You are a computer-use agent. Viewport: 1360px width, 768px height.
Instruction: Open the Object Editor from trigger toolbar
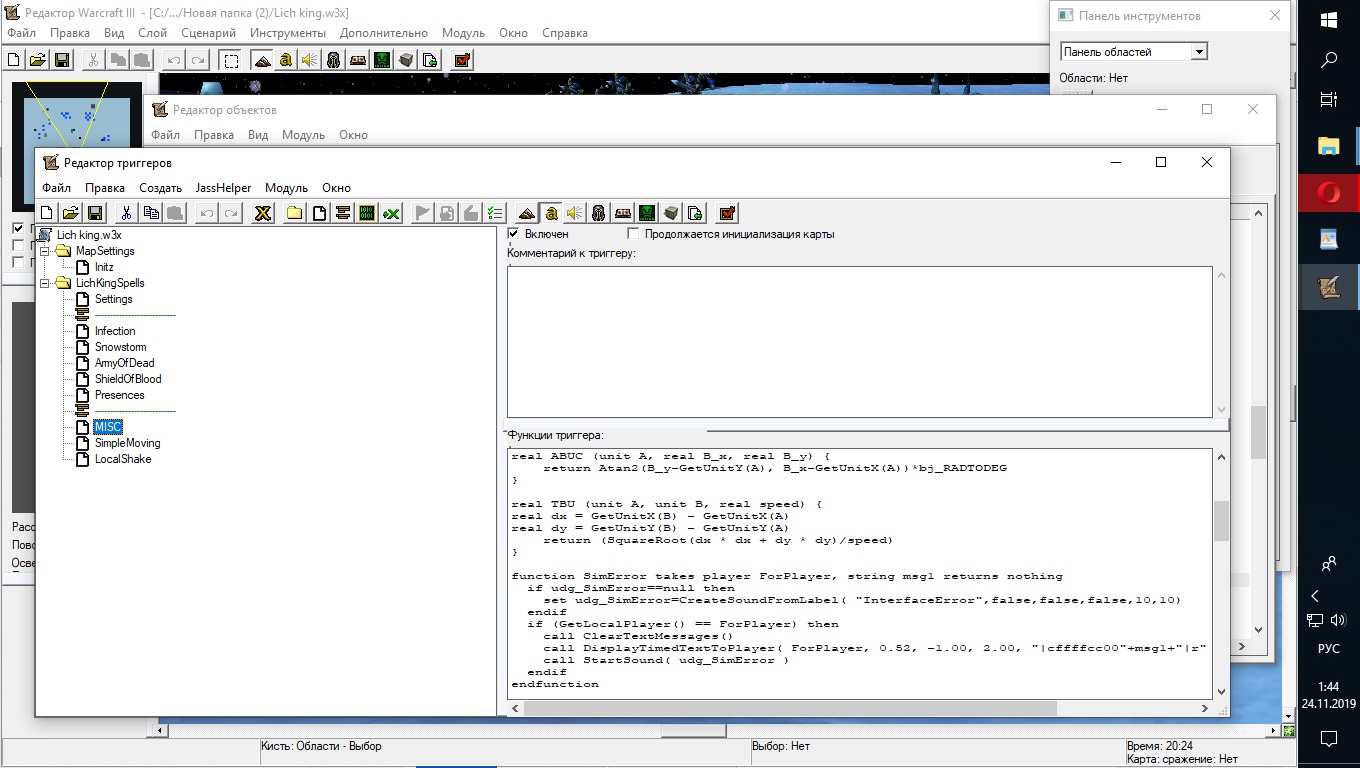pyautogui.click(x=598, y=213)
